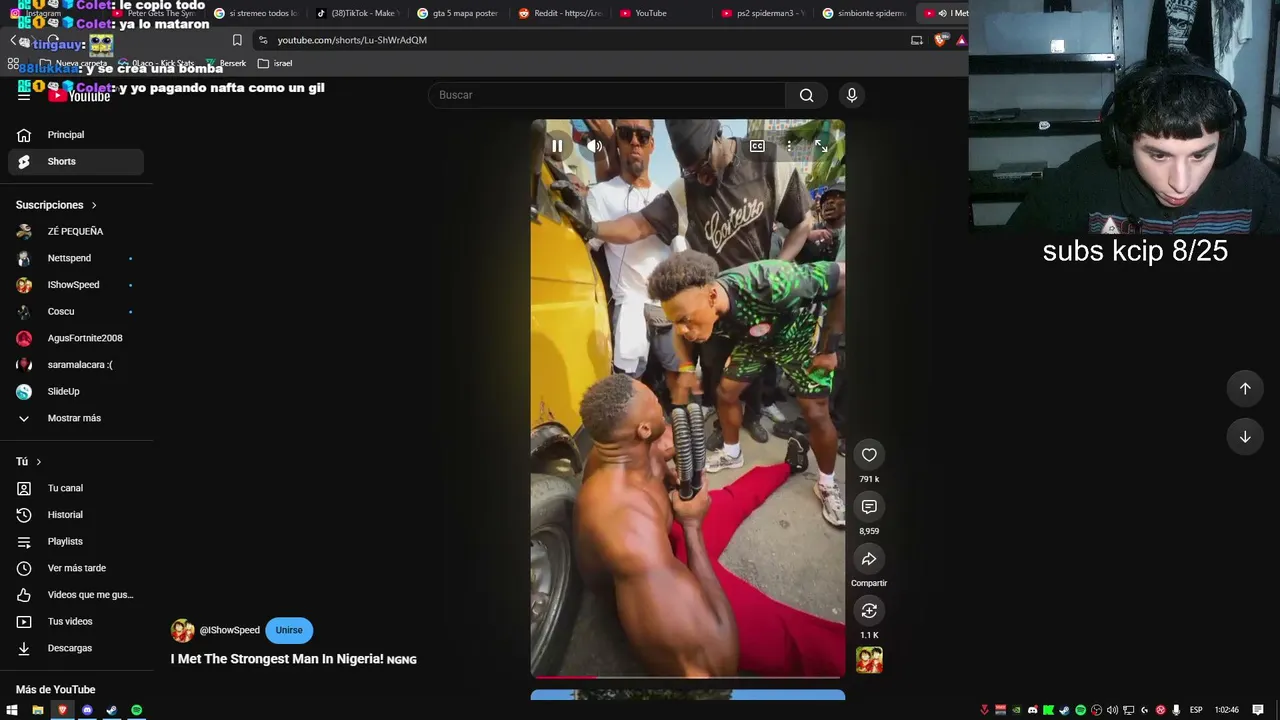Start voice search with microphone icon
1280x720 pixels.
click(851, 95)
